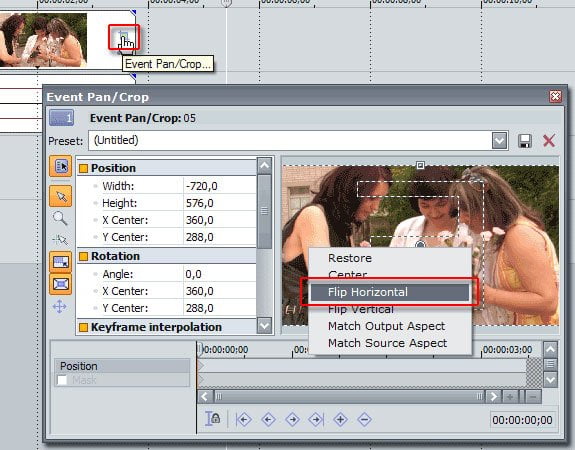Viewport: 575px width, 450px height.
Task: Click the Move Freely cross-arrows icon
Action: tap(59, 306)
